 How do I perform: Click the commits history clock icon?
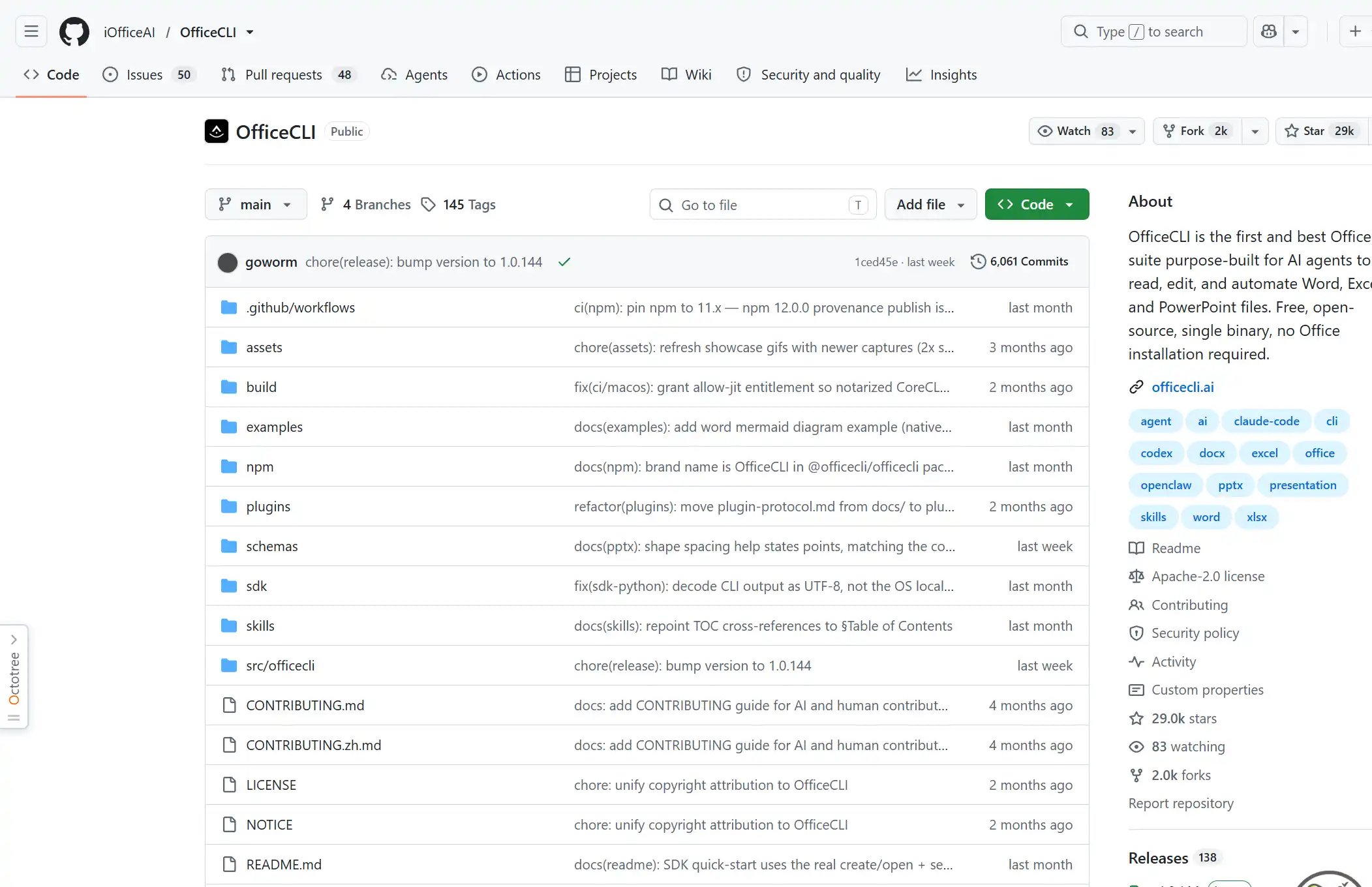978,262
